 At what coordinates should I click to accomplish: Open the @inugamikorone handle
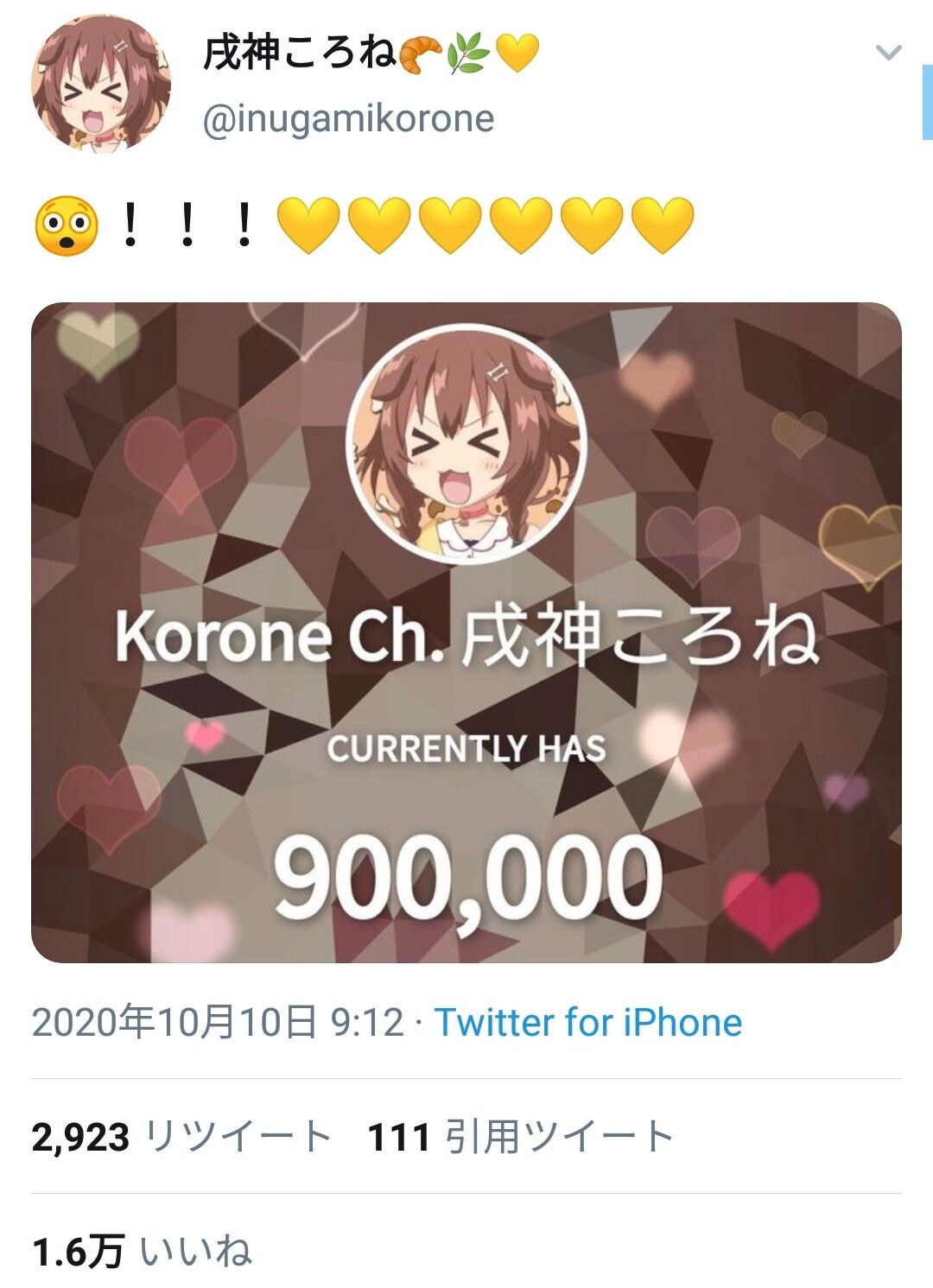(x=348, y=119)
